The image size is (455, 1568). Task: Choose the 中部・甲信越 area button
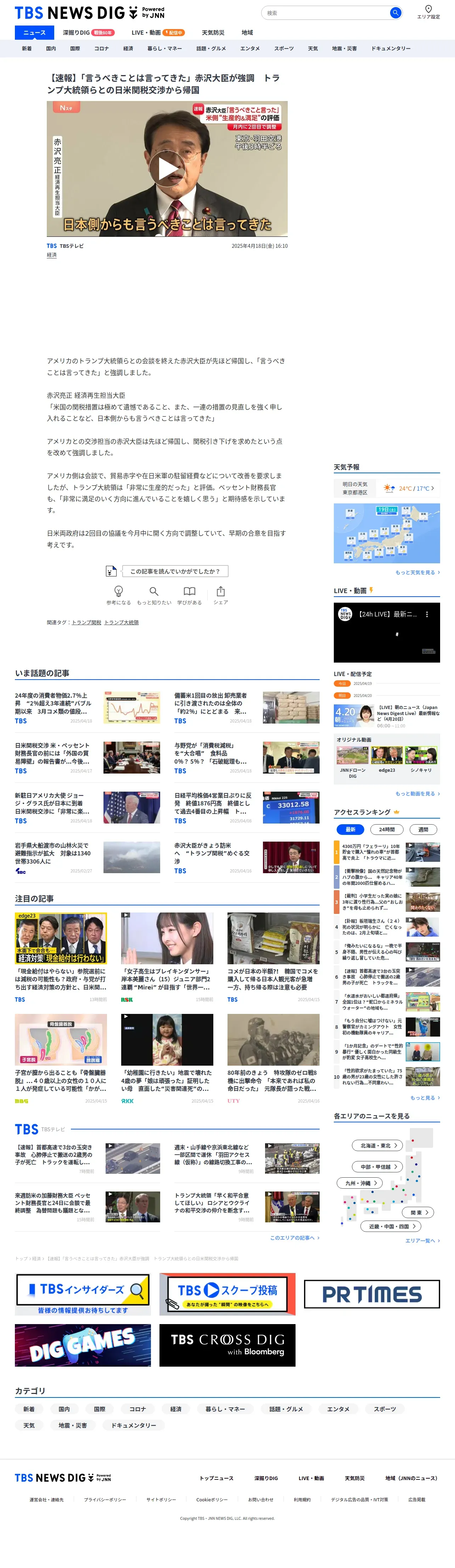coord(377,1167)
